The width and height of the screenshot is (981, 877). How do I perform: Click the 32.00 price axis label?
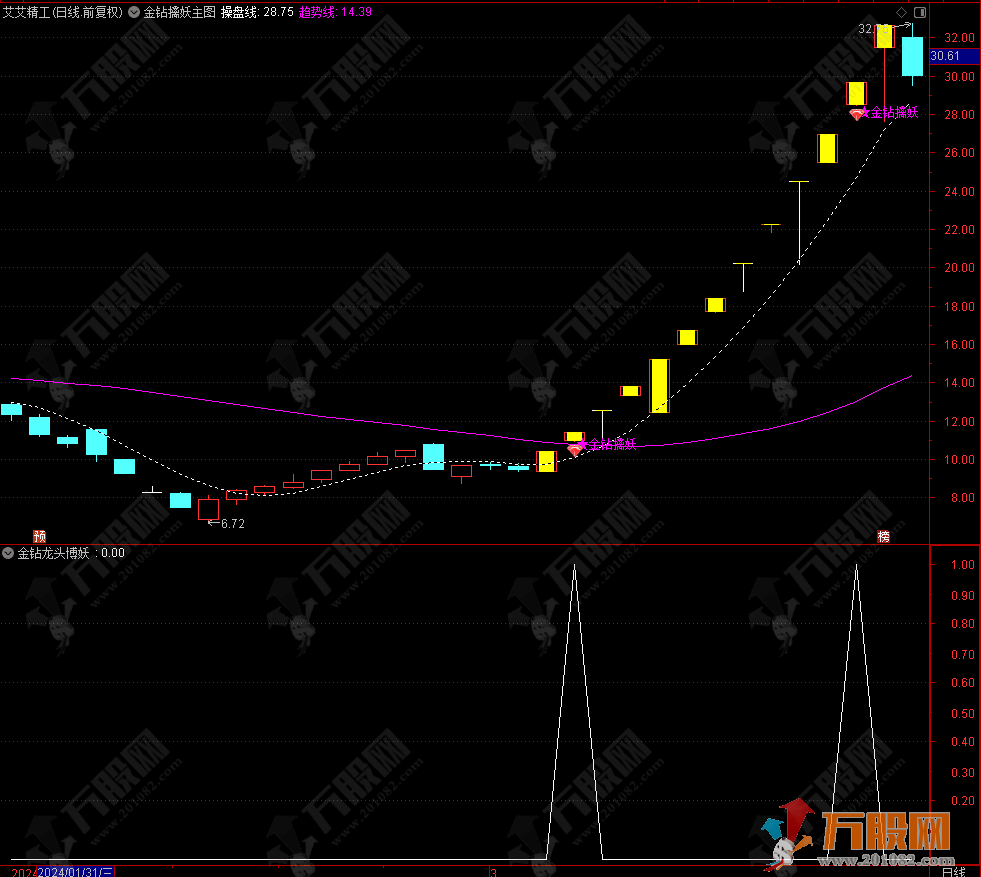[x=959, y=38]
